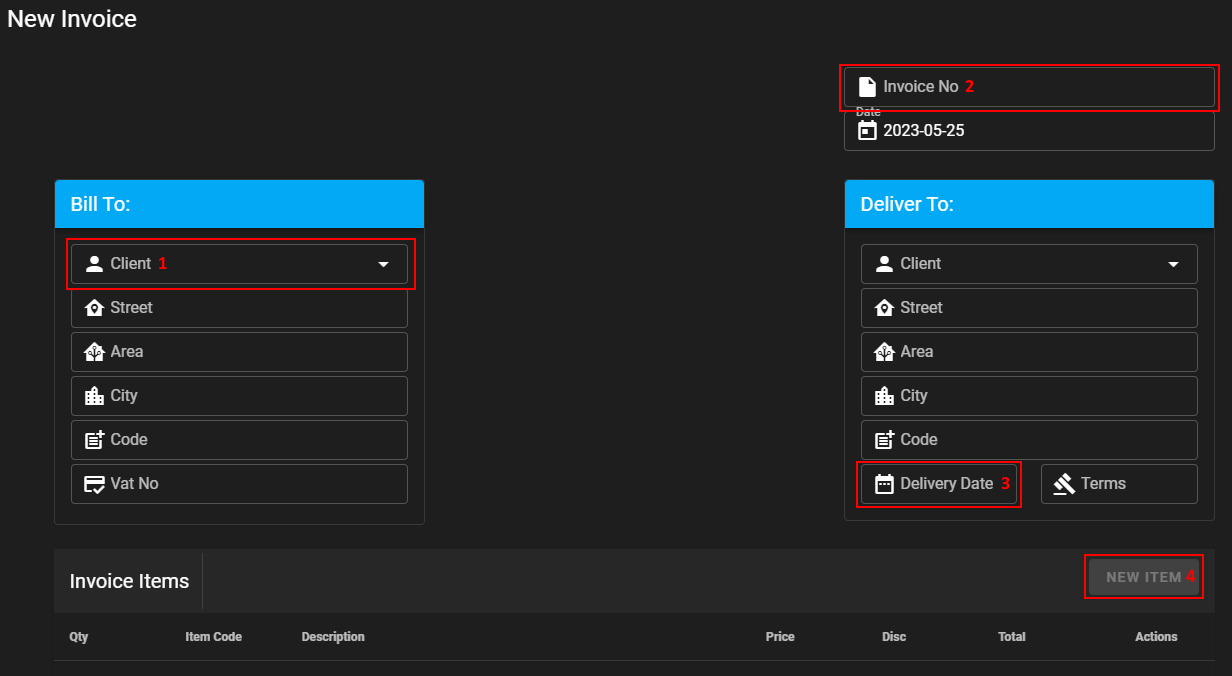
Task: Click the Price column header
Action: (780, 637)
